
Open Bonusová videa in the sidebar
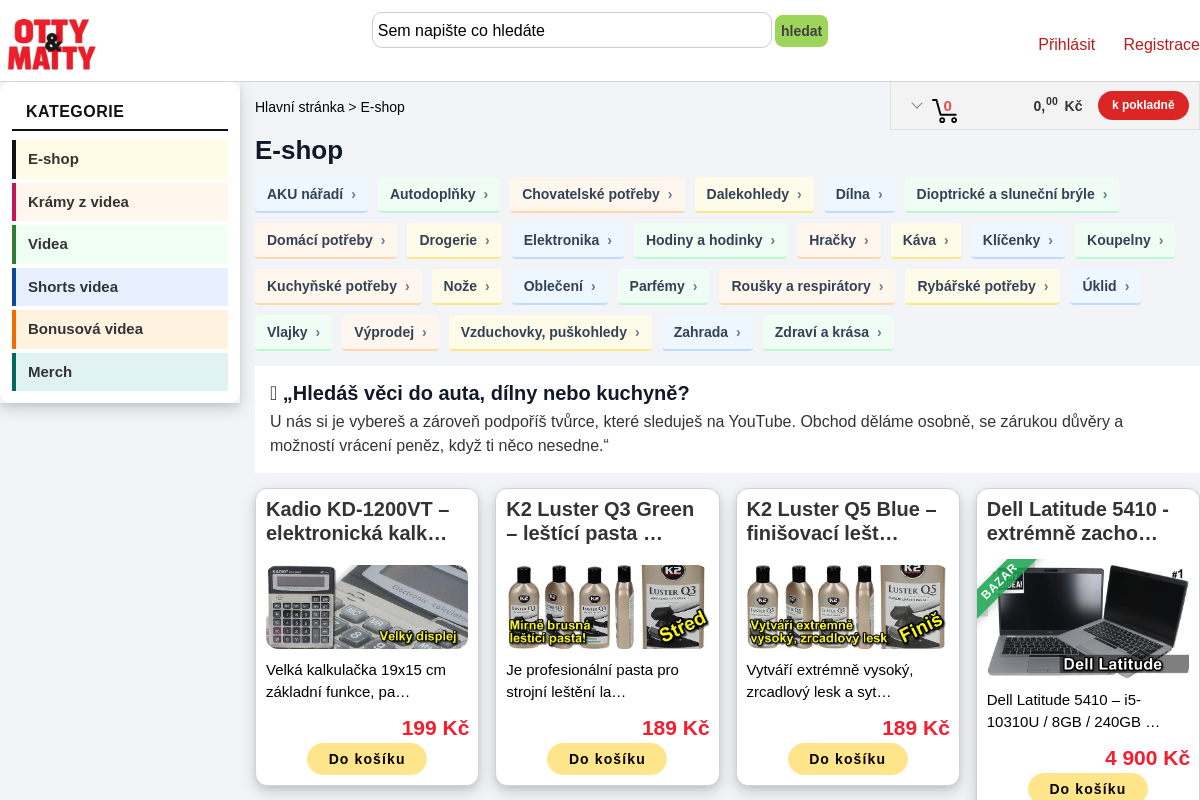120,329
